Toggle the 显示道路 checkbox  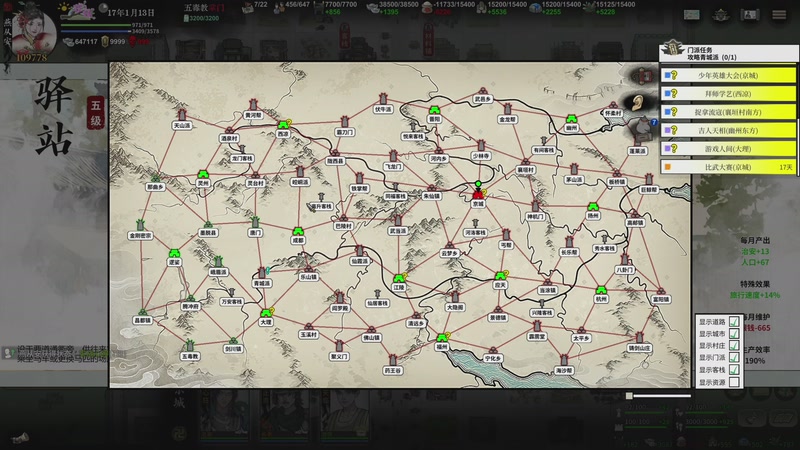point(734,321)
